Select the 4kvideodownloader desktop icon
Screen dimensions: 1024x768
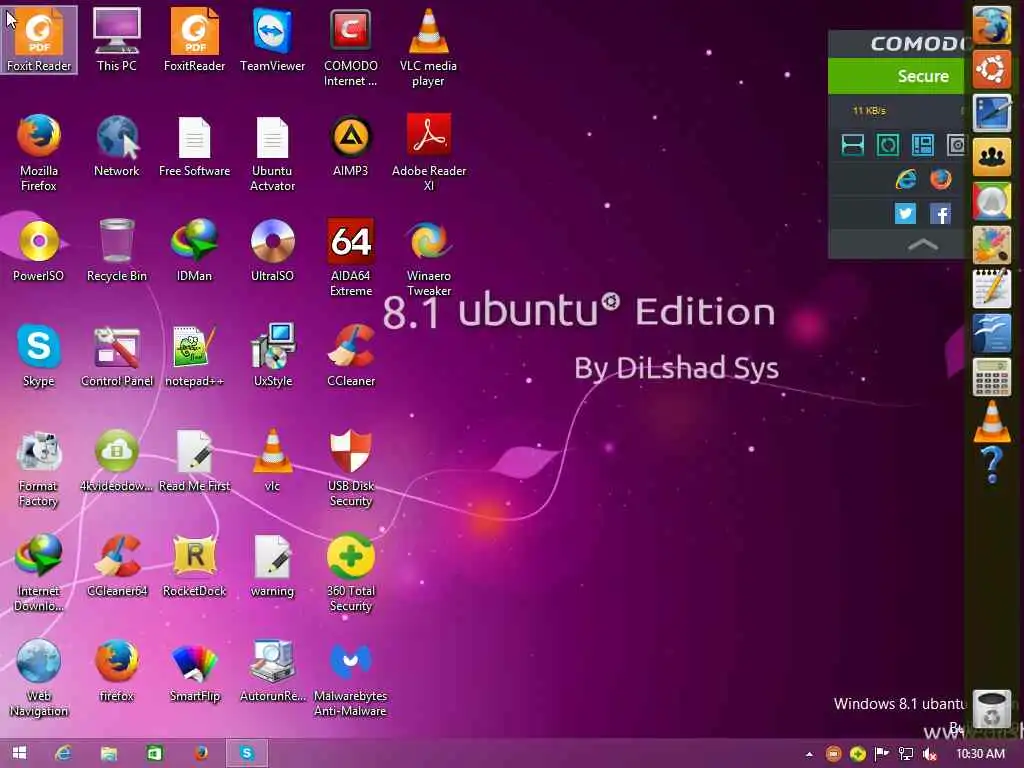[116, 460]
